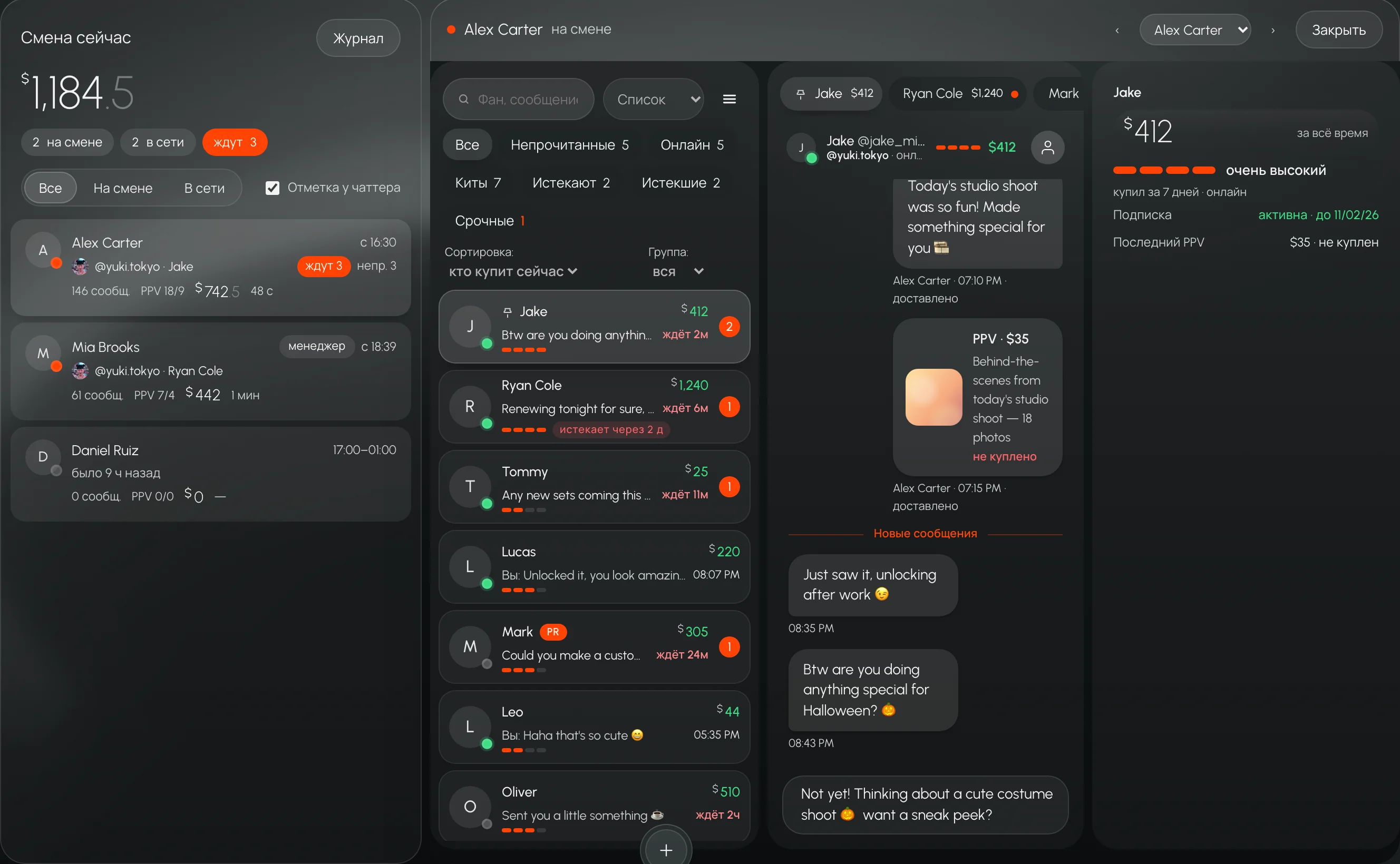1400x864 pixels.
Task: Click Mia Brooks avatar
Action: pyautogui.click(x=43, y=353)
